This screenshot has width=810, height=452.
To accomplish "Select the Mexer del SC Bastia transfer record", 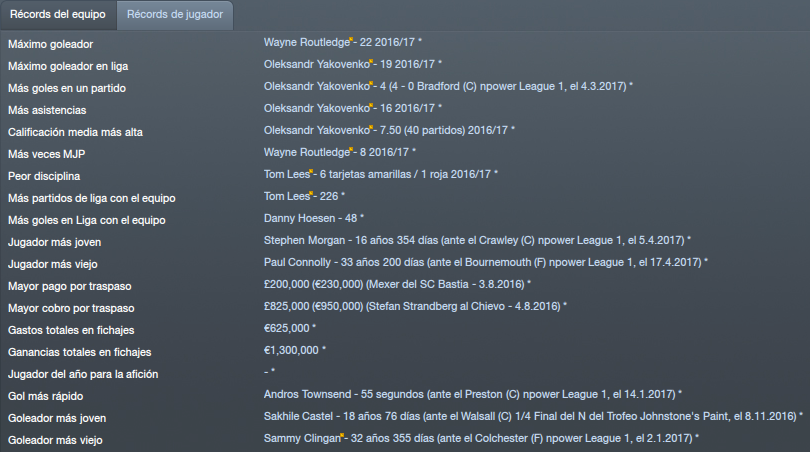I will pos(397,284).
